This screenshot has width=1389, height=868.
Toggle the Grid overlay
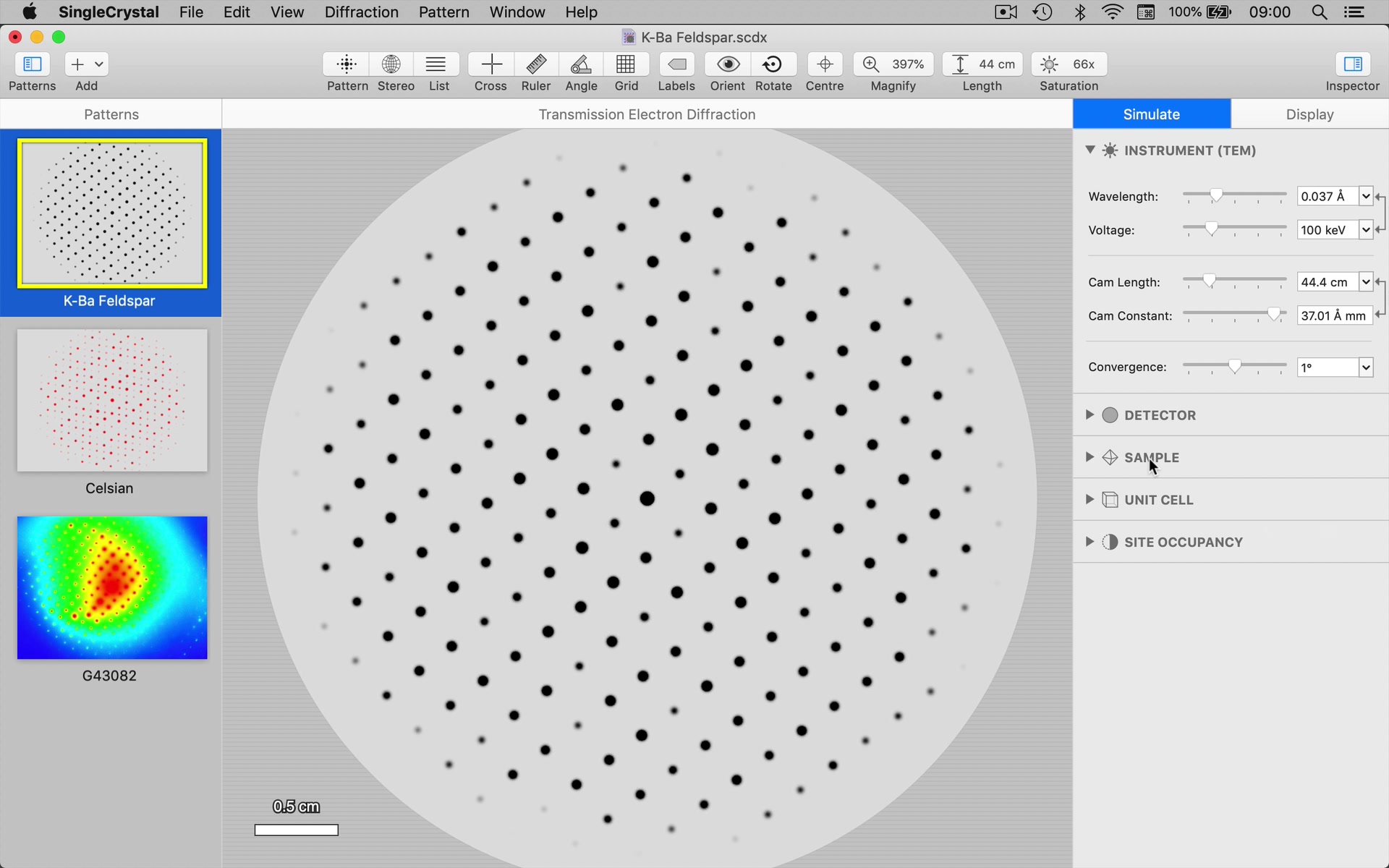click(x=626, y=70)
